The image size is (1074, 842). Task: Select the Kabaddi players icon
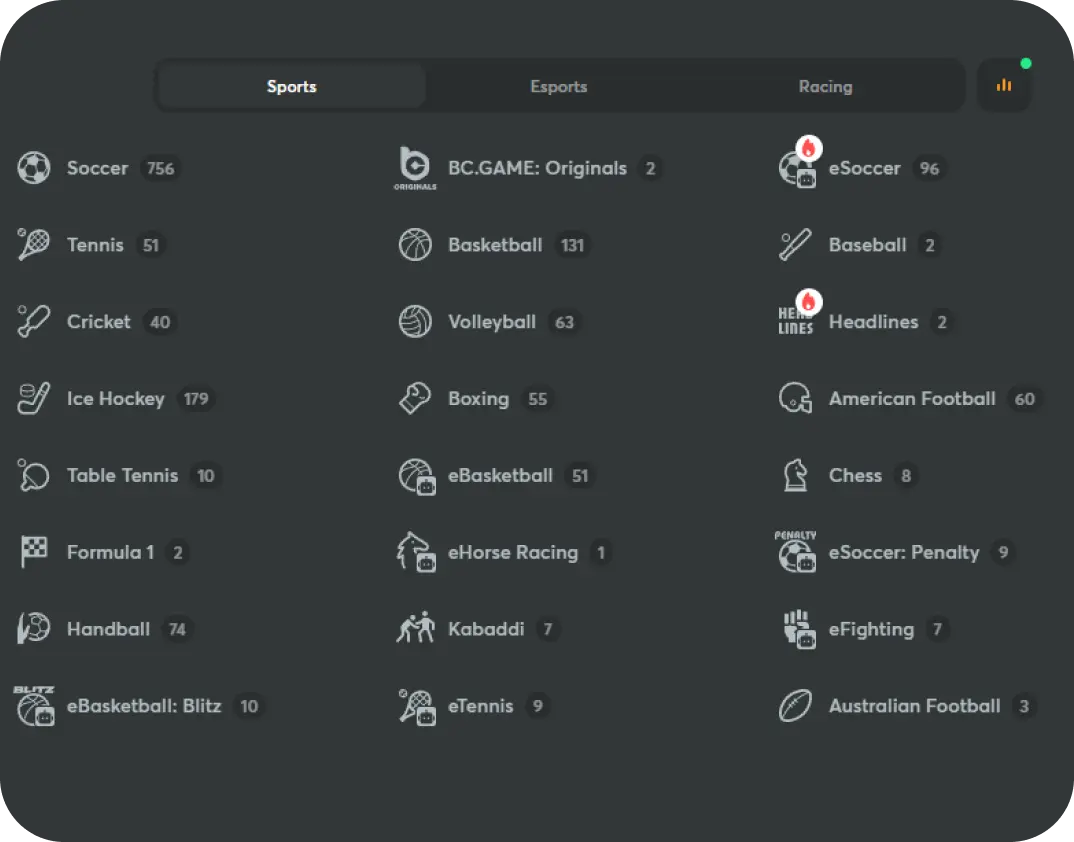pos(415,629)
